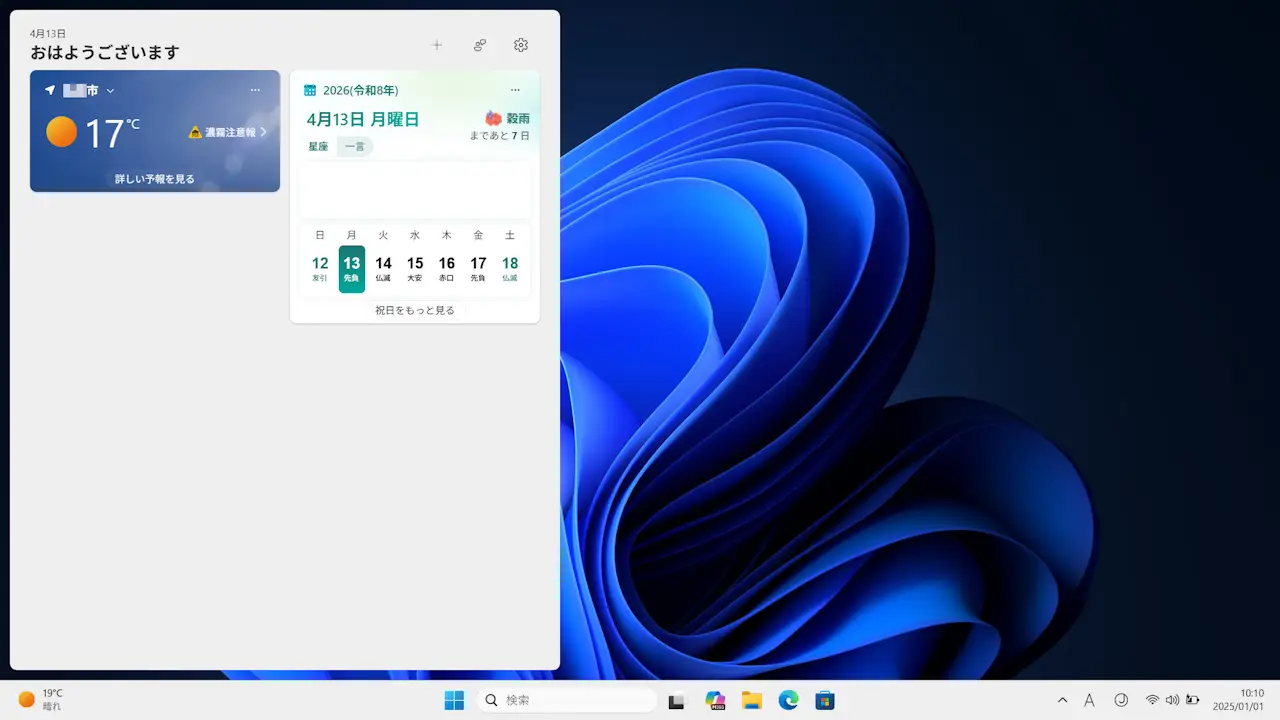This screenshot has height=720, width=1280.
Task: Click the taskbar 検索 search box
Action: 567,700
